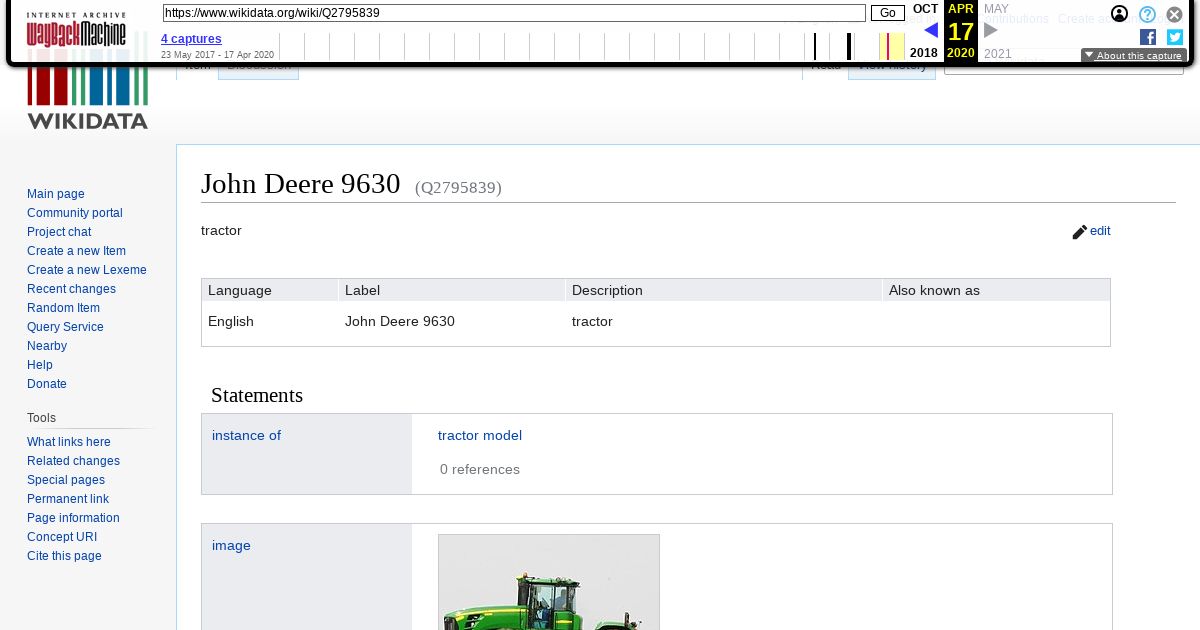Screen dimensions: 1200x630
Task: Open Query Service link
Action: 65,327
